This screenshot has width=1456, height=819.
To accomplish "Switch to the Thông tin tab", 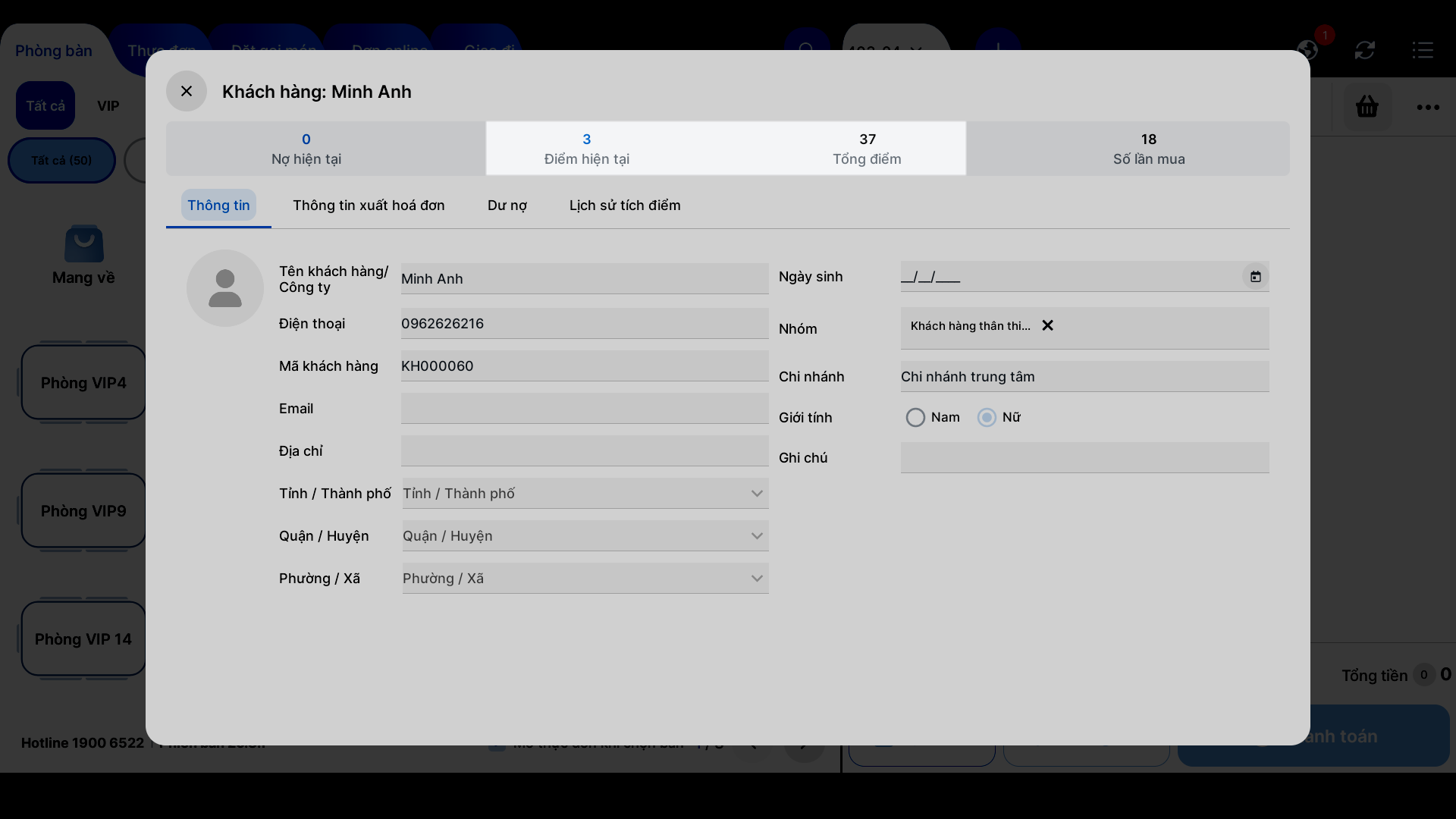I will (x=218, y=206).
